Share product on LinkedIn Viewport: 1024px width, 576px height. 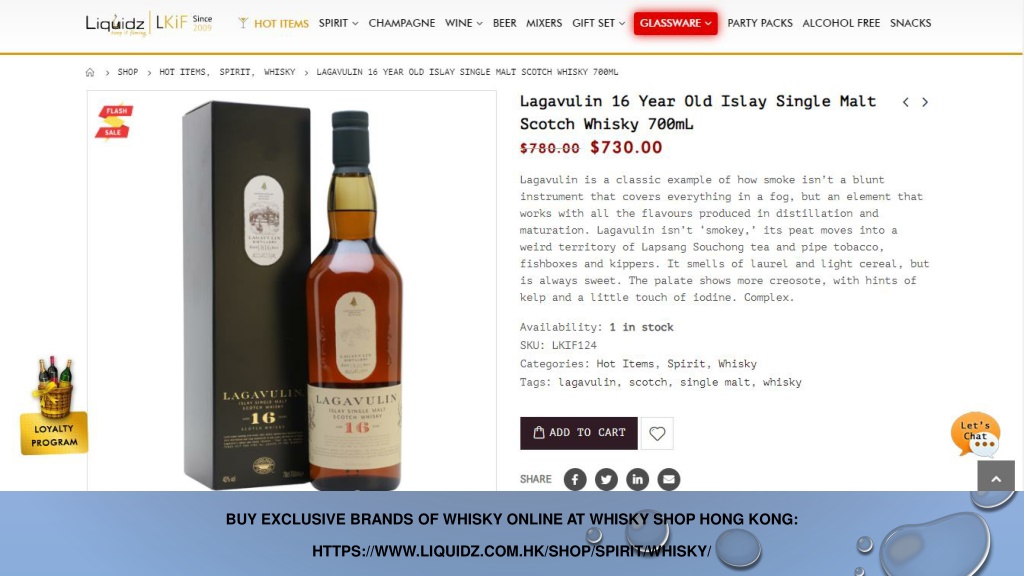(637, 479)
